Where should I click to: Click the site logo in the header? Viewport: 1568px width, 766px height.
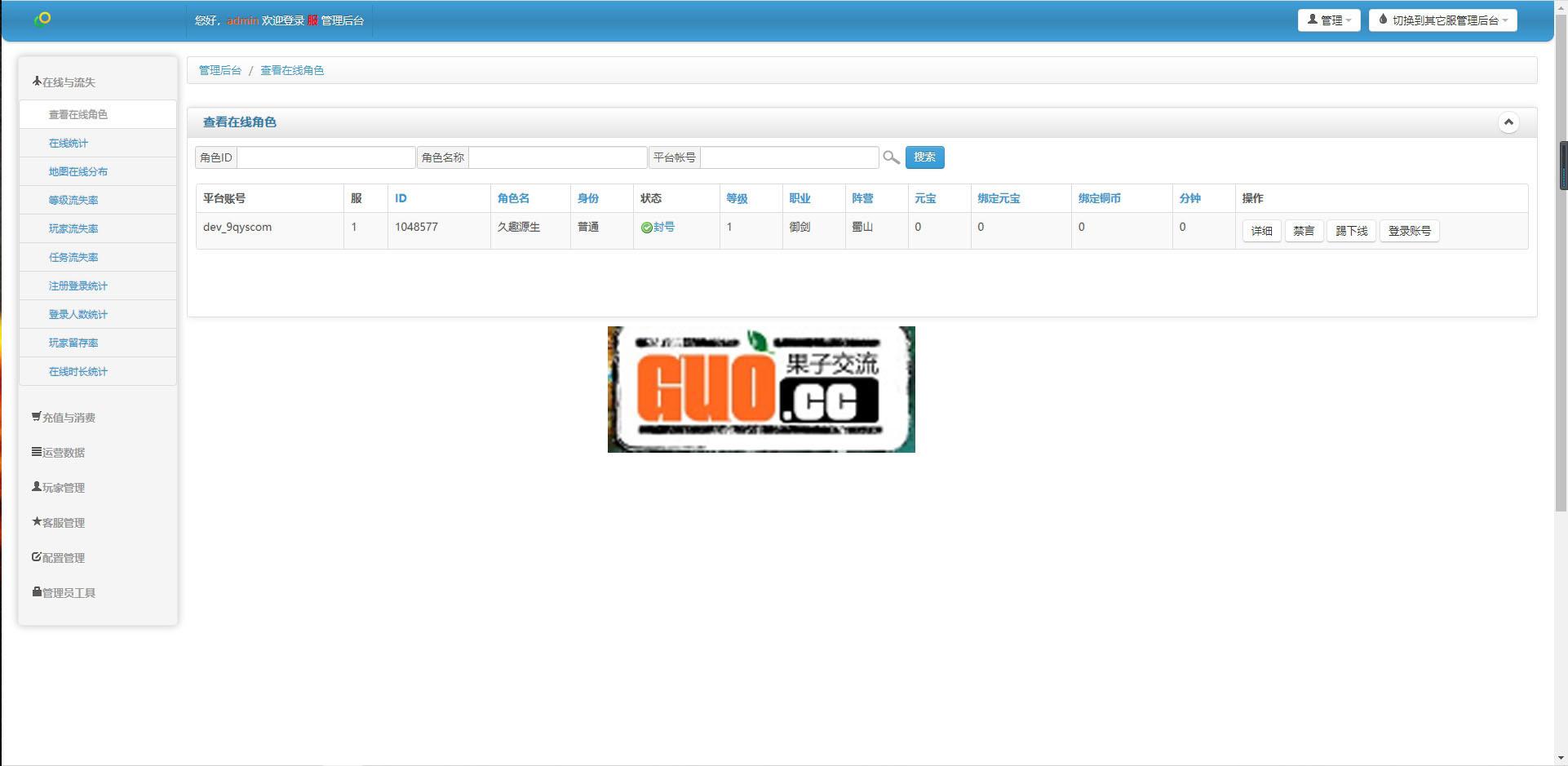tap(43, 19)
